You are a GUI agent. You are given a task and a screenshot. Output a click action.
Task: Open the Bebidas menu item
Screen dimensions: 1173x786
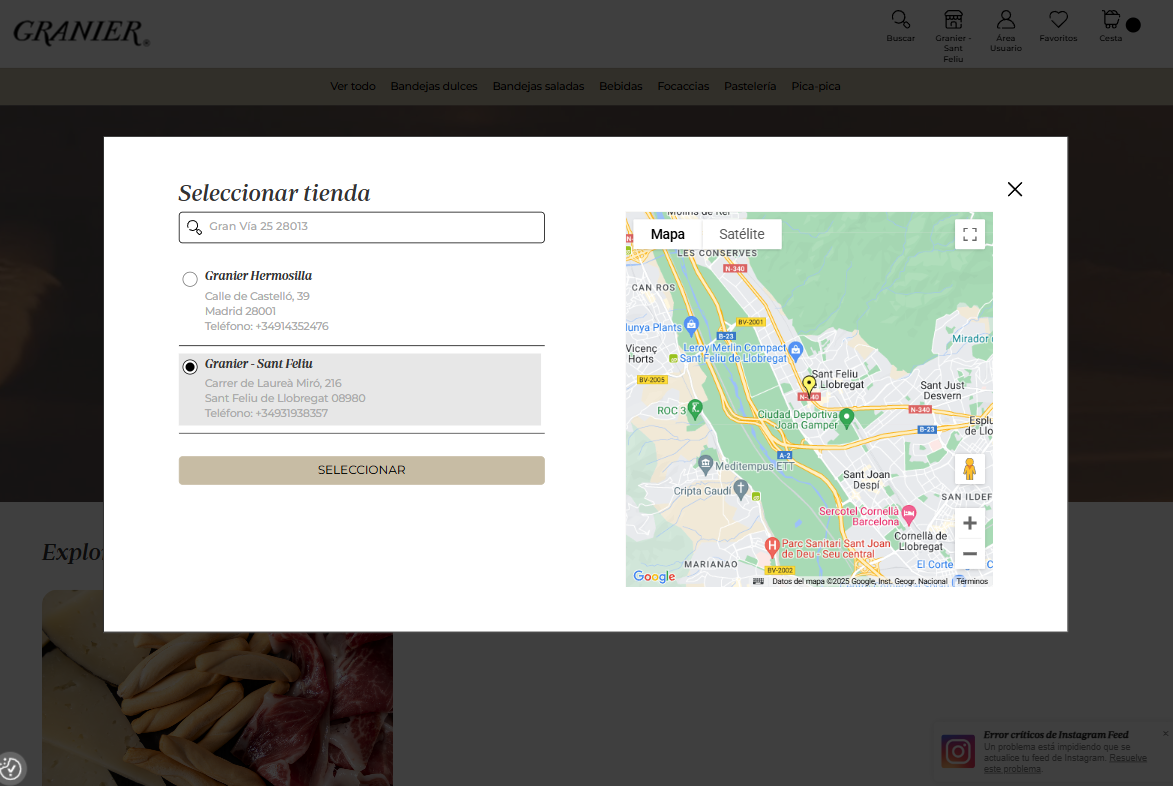[620, 86]
